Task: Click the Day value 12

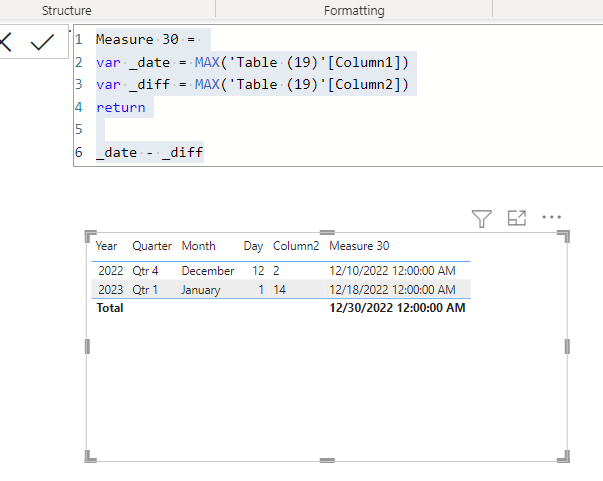Action: click(258, 271)
